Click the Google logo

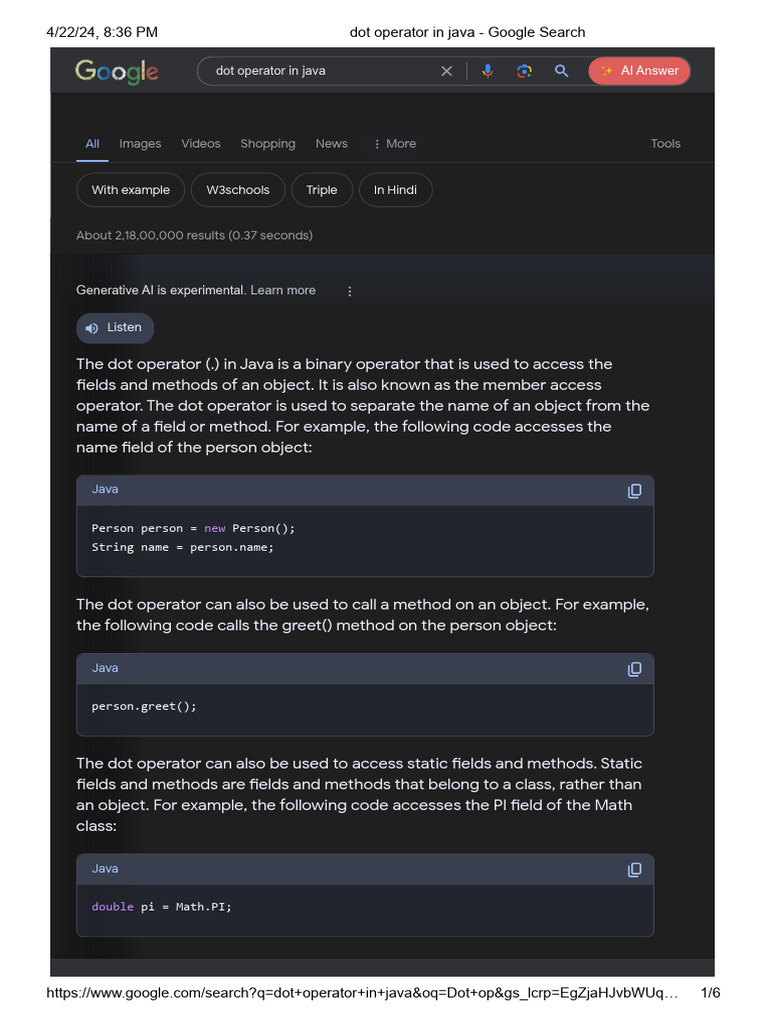117,71
